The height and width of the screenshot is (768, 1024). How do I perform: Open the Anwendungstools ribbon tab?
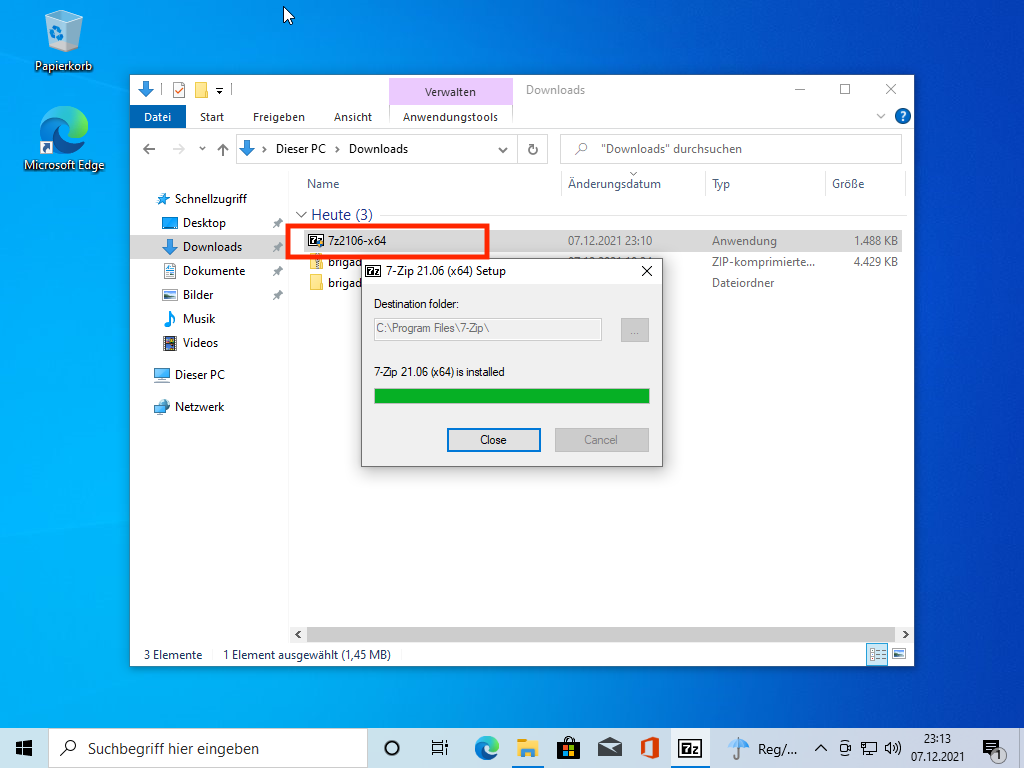(x=451, y=117)
